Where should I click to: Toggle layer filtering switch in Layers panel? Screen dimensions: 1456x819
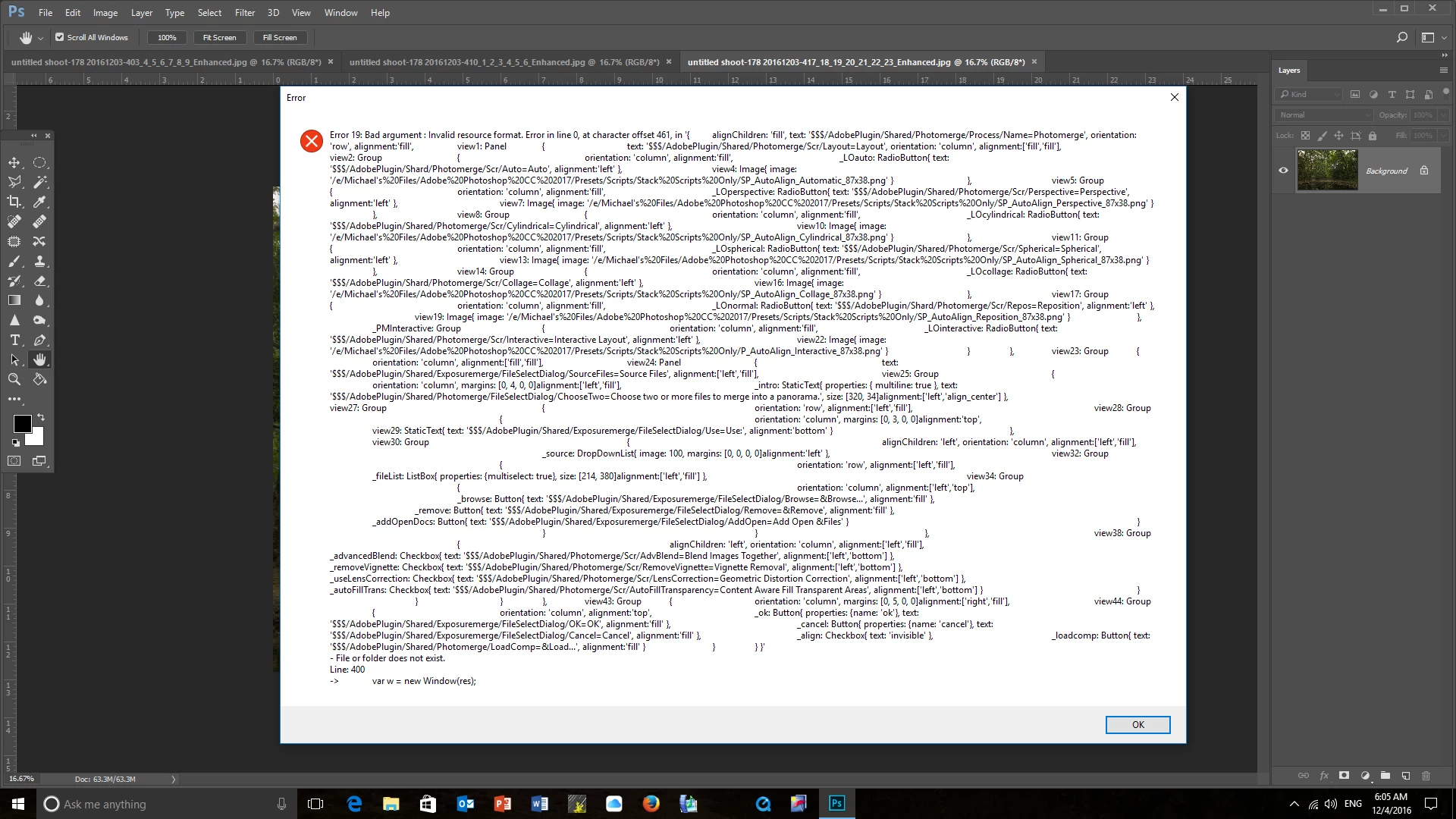(x=1446, y=94)
